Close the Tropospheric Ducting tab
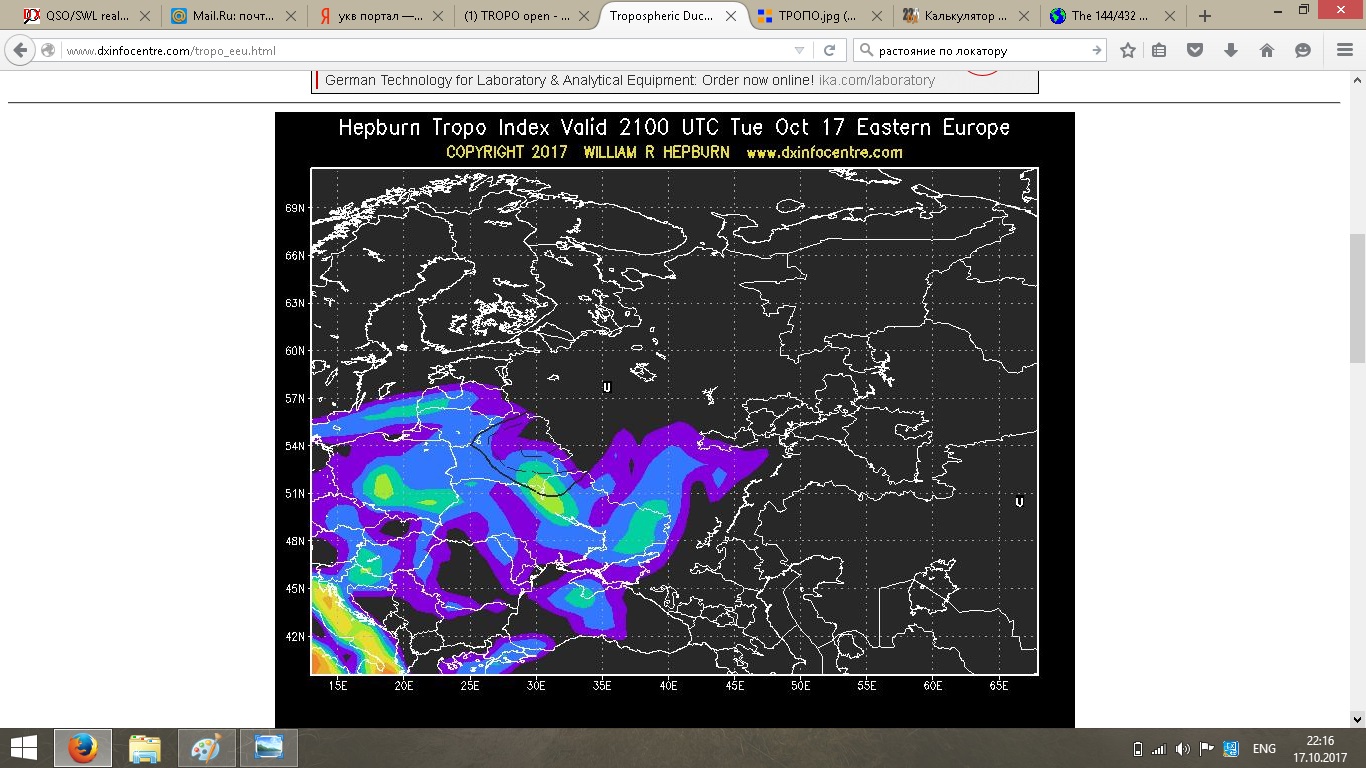The height and width of the screenshot is (768, 1366). [730, 16]
